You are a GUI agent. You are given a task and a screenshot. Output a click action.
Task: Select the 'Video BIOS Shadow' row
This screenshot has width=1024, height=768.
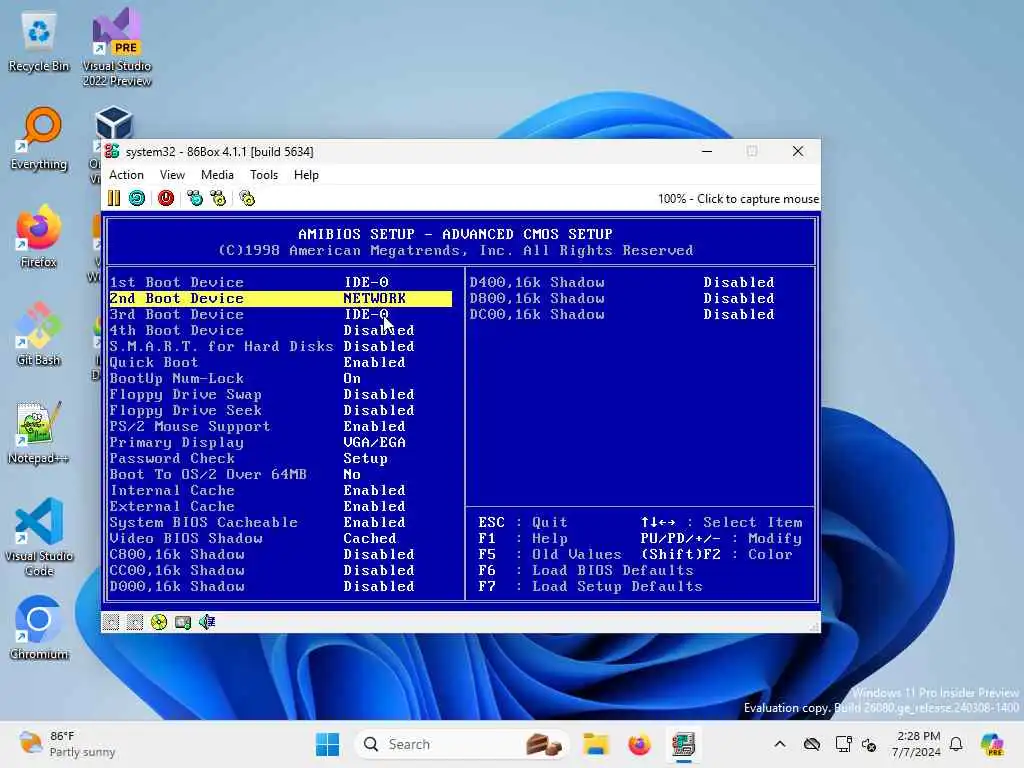[281, 538]
